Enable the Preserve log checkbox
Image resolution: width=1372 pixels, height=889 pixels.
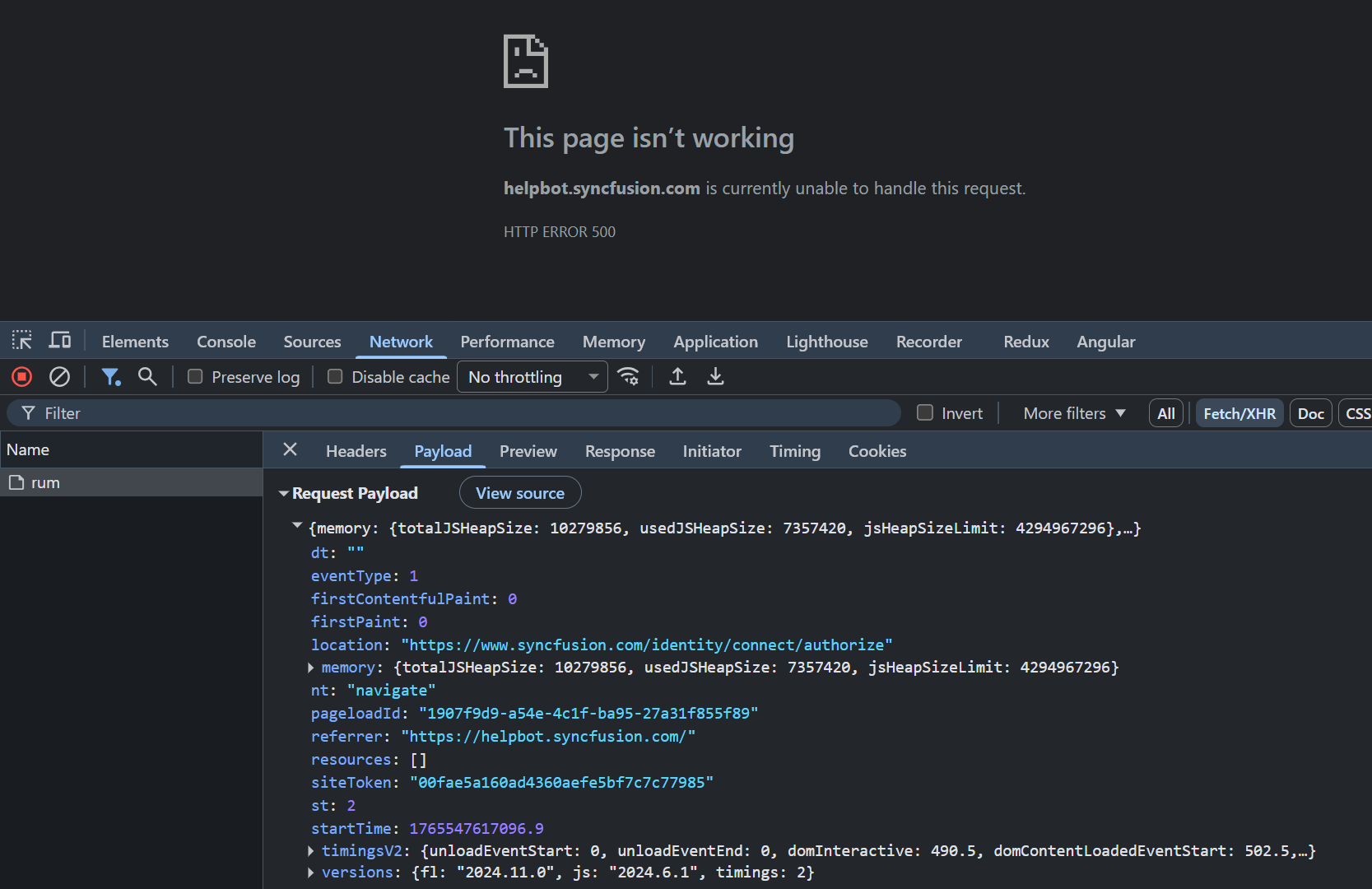(195, 377)
